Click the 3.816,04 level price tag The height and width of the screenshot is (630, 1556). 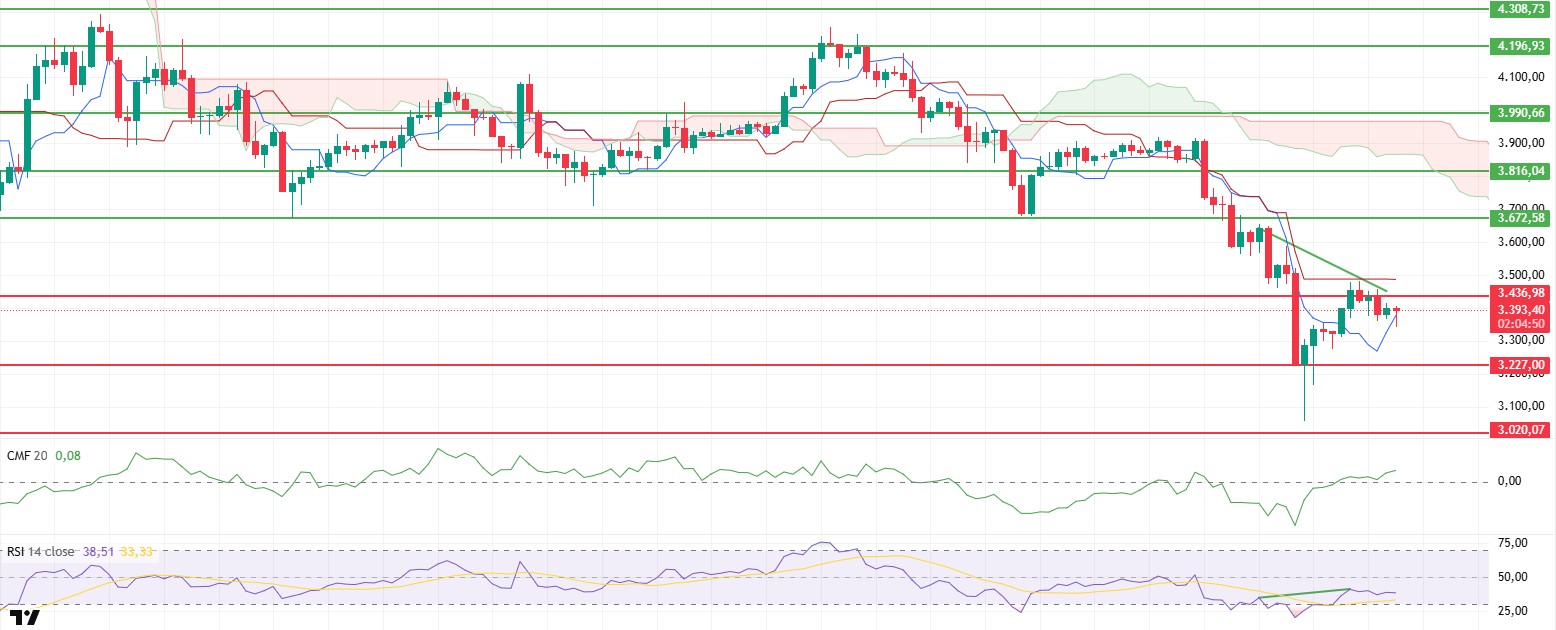(x=1522, y=171)
